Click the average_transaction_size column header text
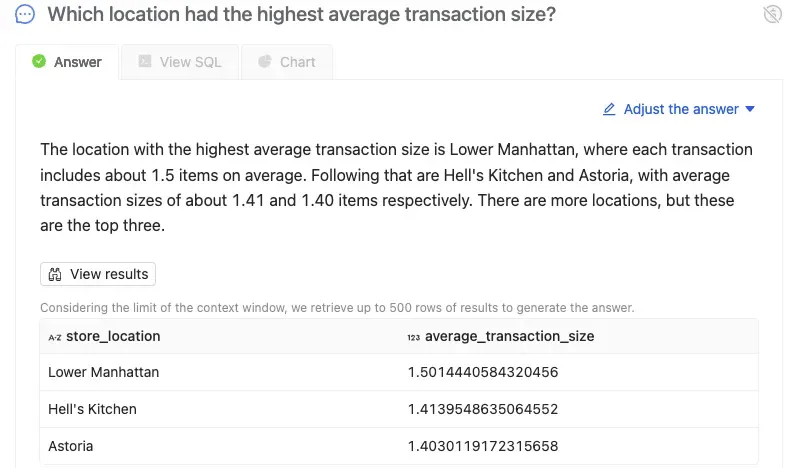This screenshot has height=468, width=799. click(509, 336)
